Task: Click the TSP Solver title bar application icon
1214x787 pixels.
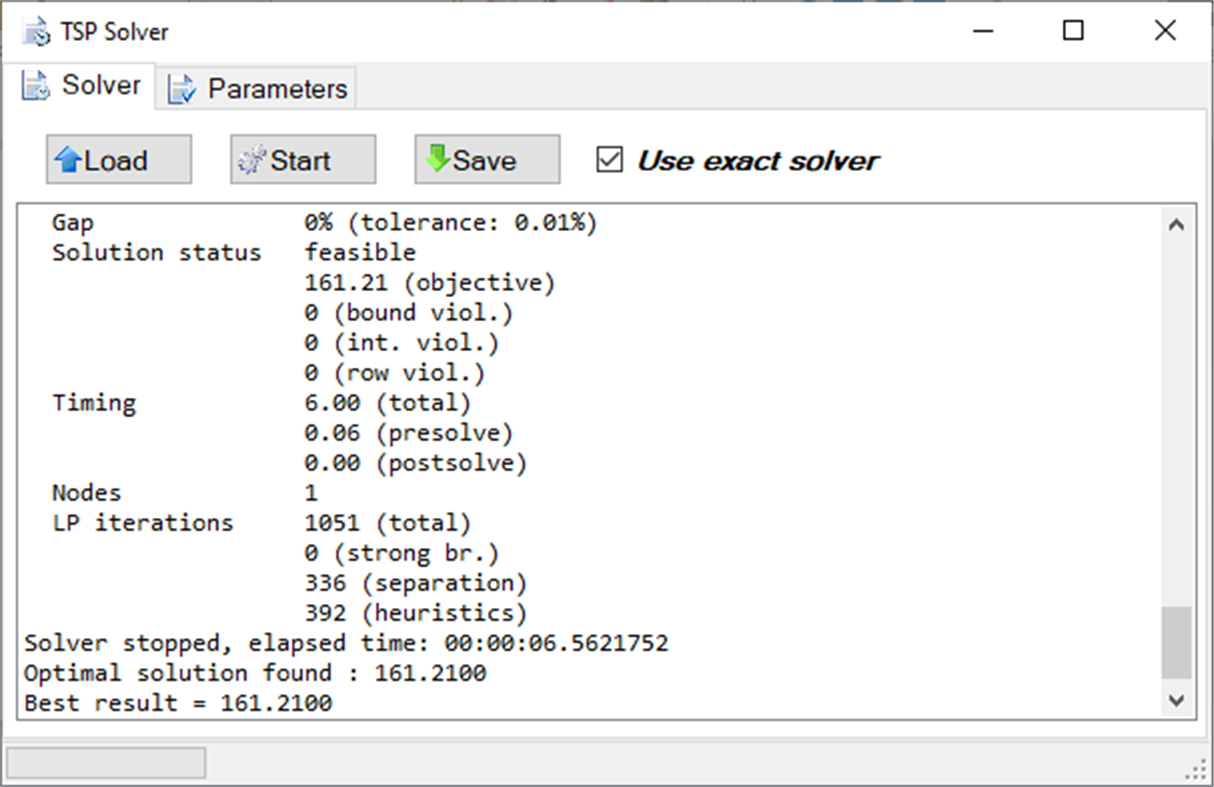Action: (34, 31)
